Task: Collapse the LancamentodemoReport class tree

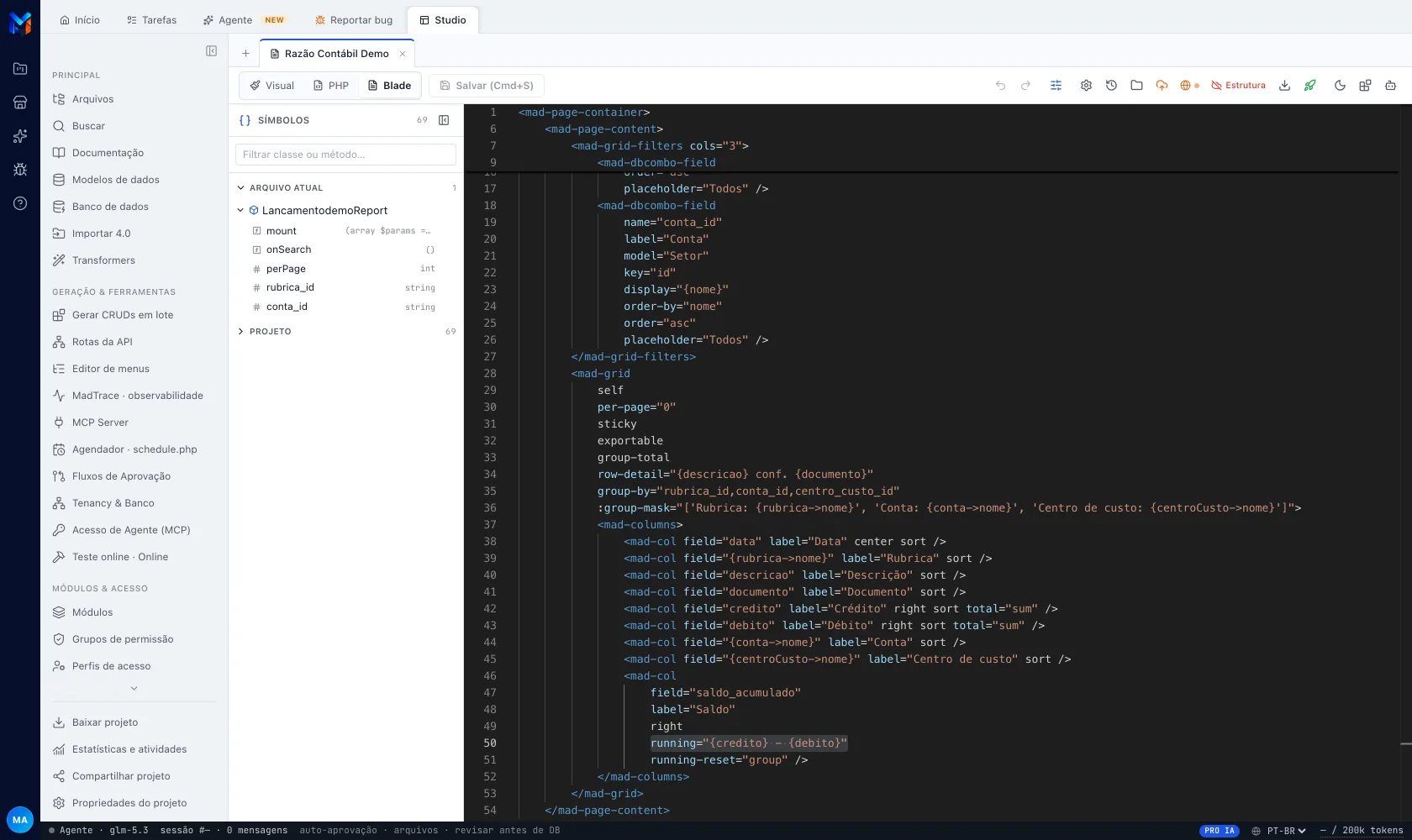Action: tap(240, 211)
